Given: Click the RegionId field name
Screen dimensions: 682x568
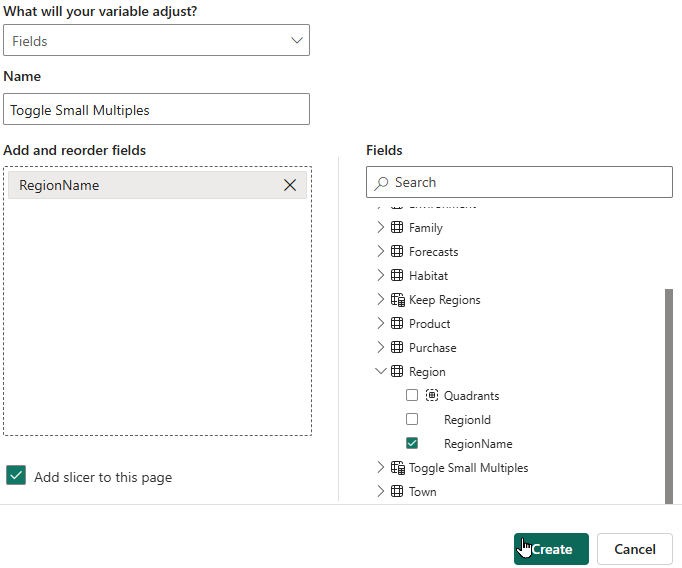Looking at the screenshot, I should (x=467, y=420).
